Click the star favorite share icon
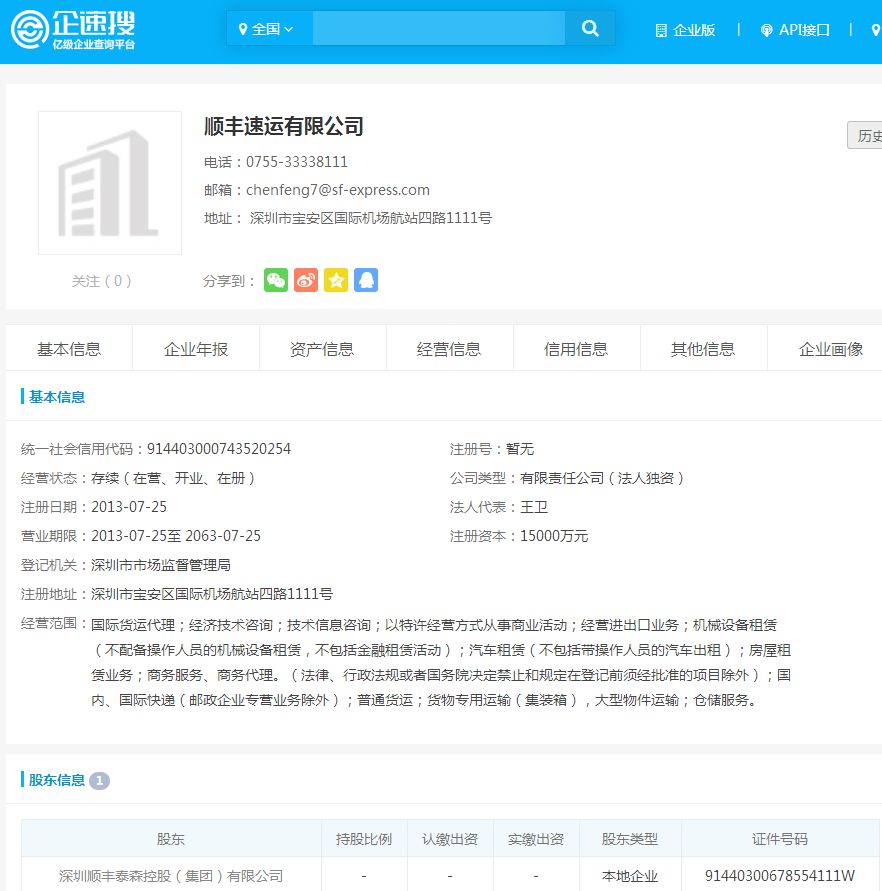Screen dimensions: 882x891 pyautogui.click(x=336, y=280)
